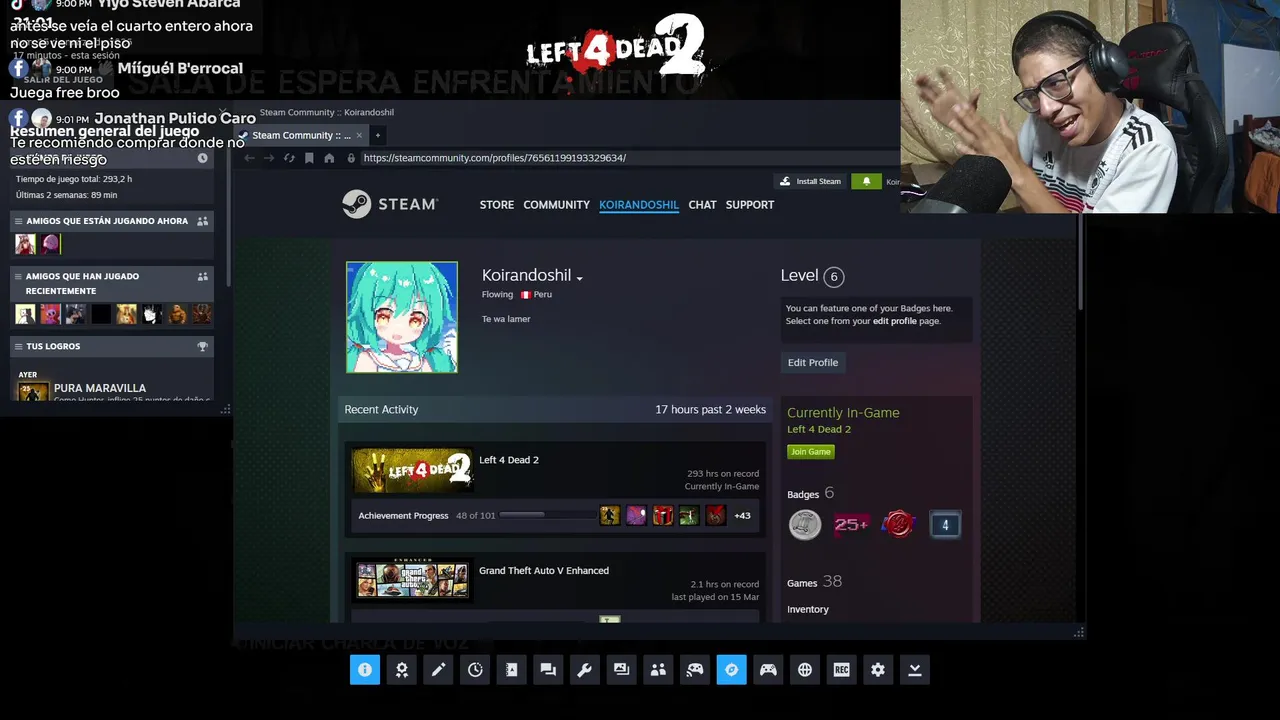Open the friends list icon in overlay toolbar
The image size is (1280, 720).
point(658,670)
